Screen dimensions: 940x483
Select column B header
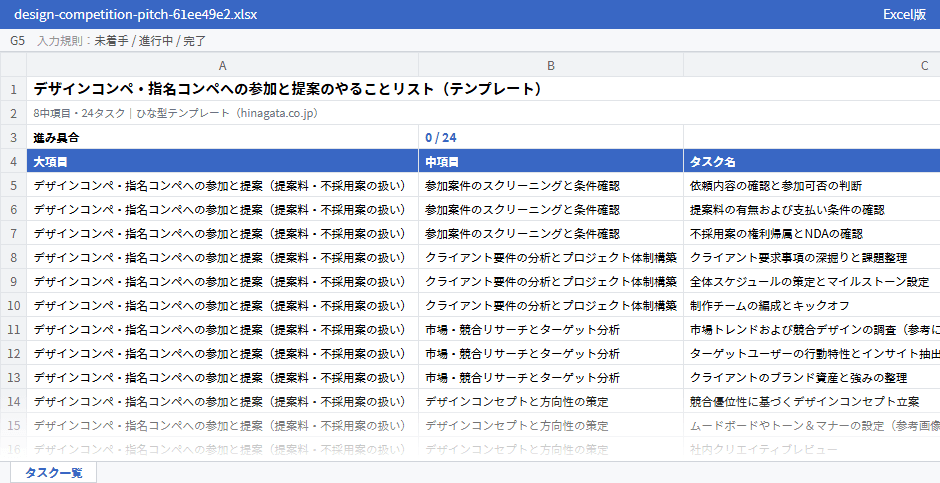551,65
